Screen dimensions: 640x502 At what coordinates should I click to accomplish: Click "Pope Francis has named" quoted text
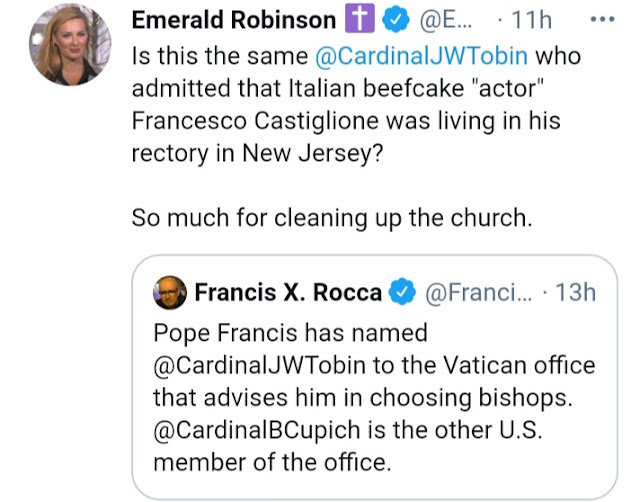tap(290, 333)
